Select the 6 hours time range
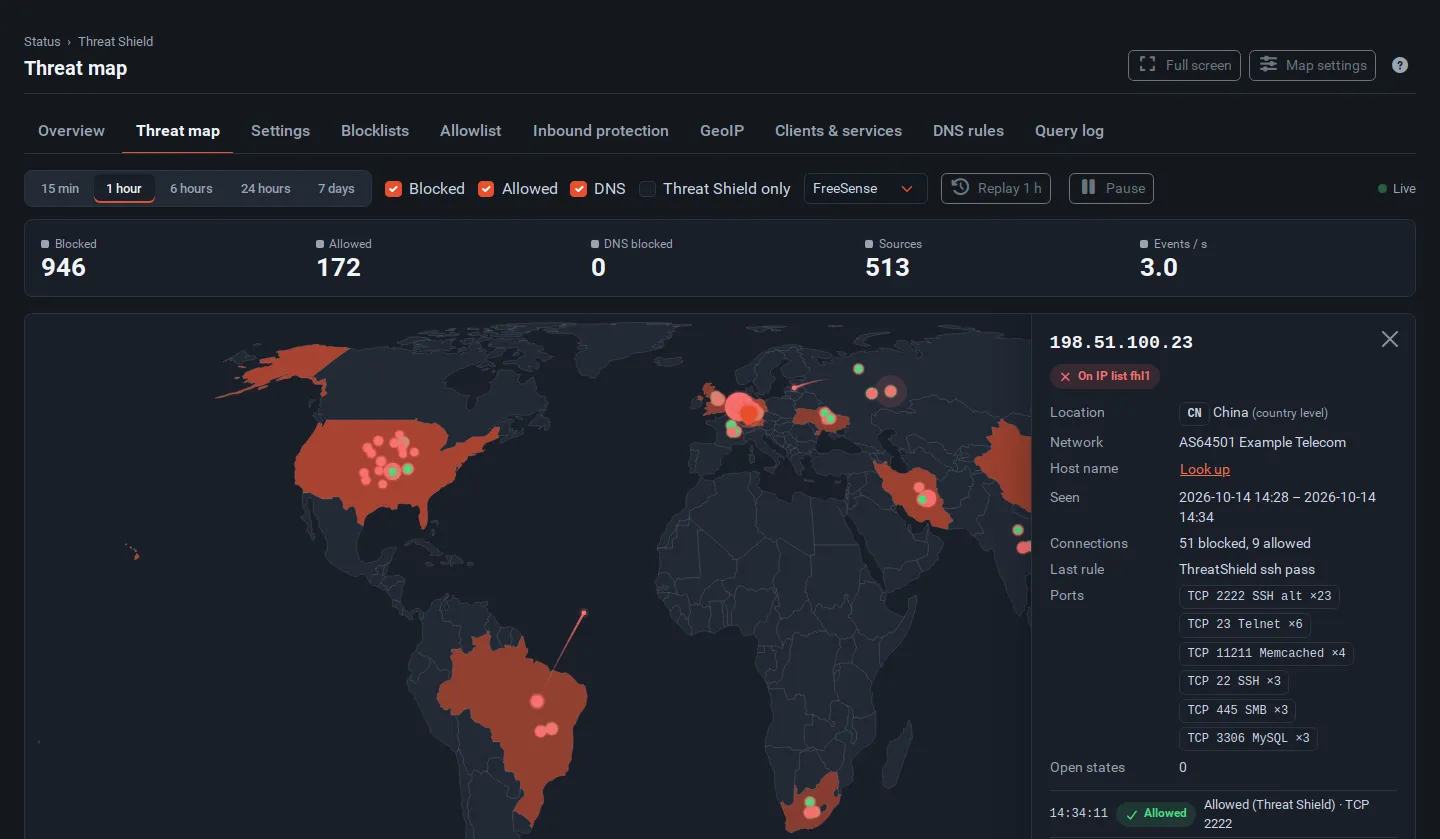Viewport: 1440px width, 839px height. (x=191, y=188)
